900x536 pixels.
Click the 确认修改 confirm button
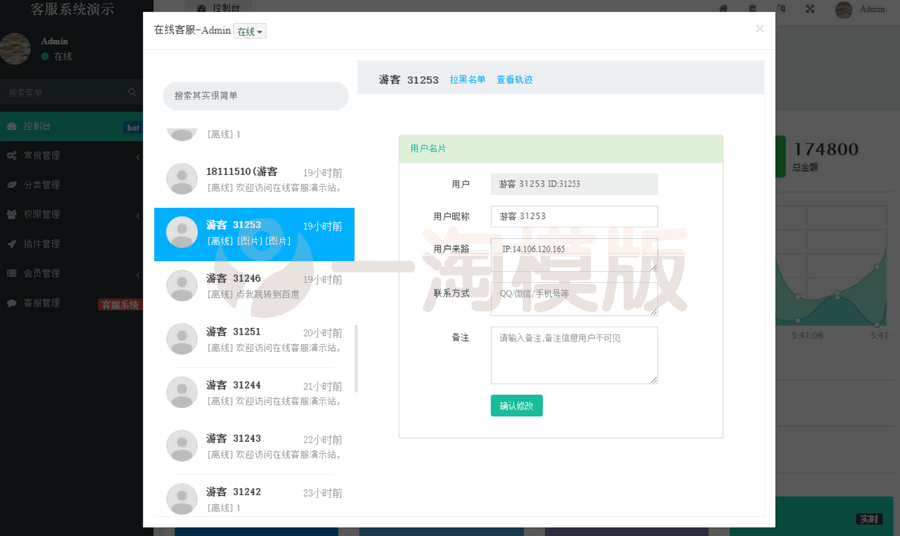pos(517,406)
